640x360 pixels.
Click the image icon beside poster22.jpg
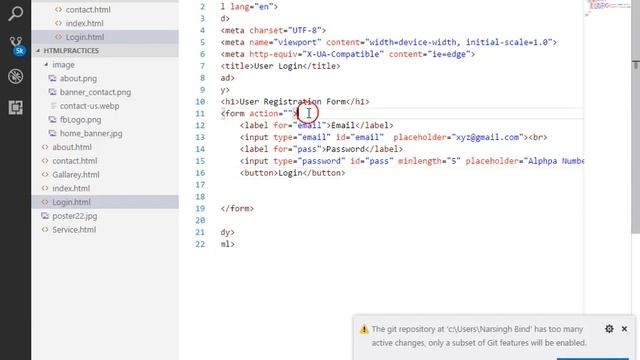pos(45,216)
